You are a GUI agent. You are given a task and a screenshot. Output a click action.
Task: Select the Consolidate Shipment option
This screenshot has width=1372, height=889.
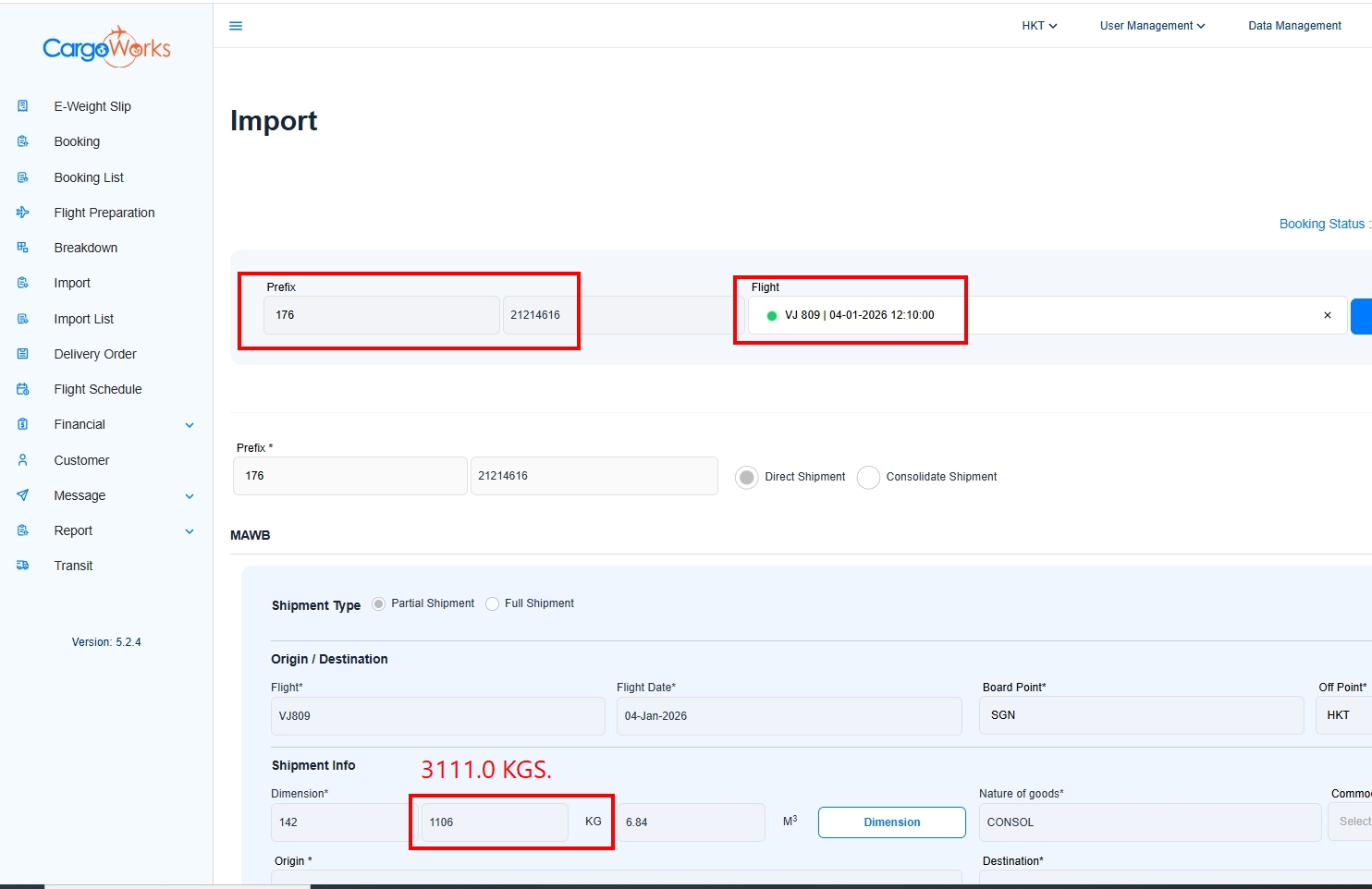pyautogui.click(x=868, y=478)
